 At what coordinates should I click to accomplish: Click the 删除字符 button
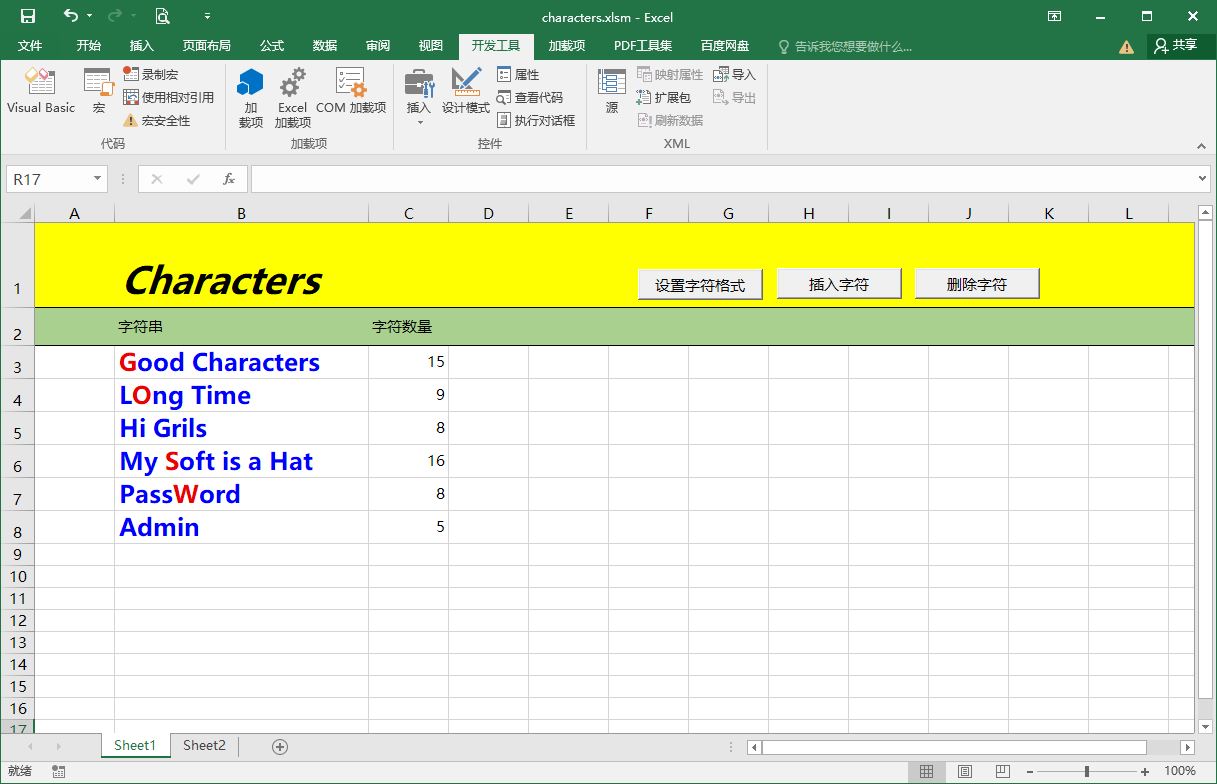pyautogui.click(x=977, y=284)
